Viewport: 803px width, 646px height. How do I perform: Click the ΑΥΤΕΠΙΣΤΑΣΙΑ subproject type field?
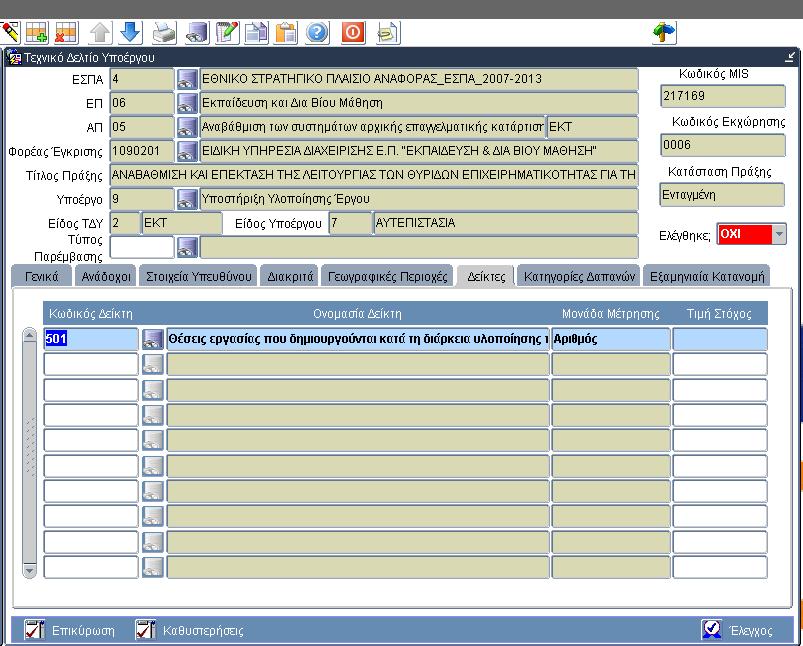[x=506, y=223]
